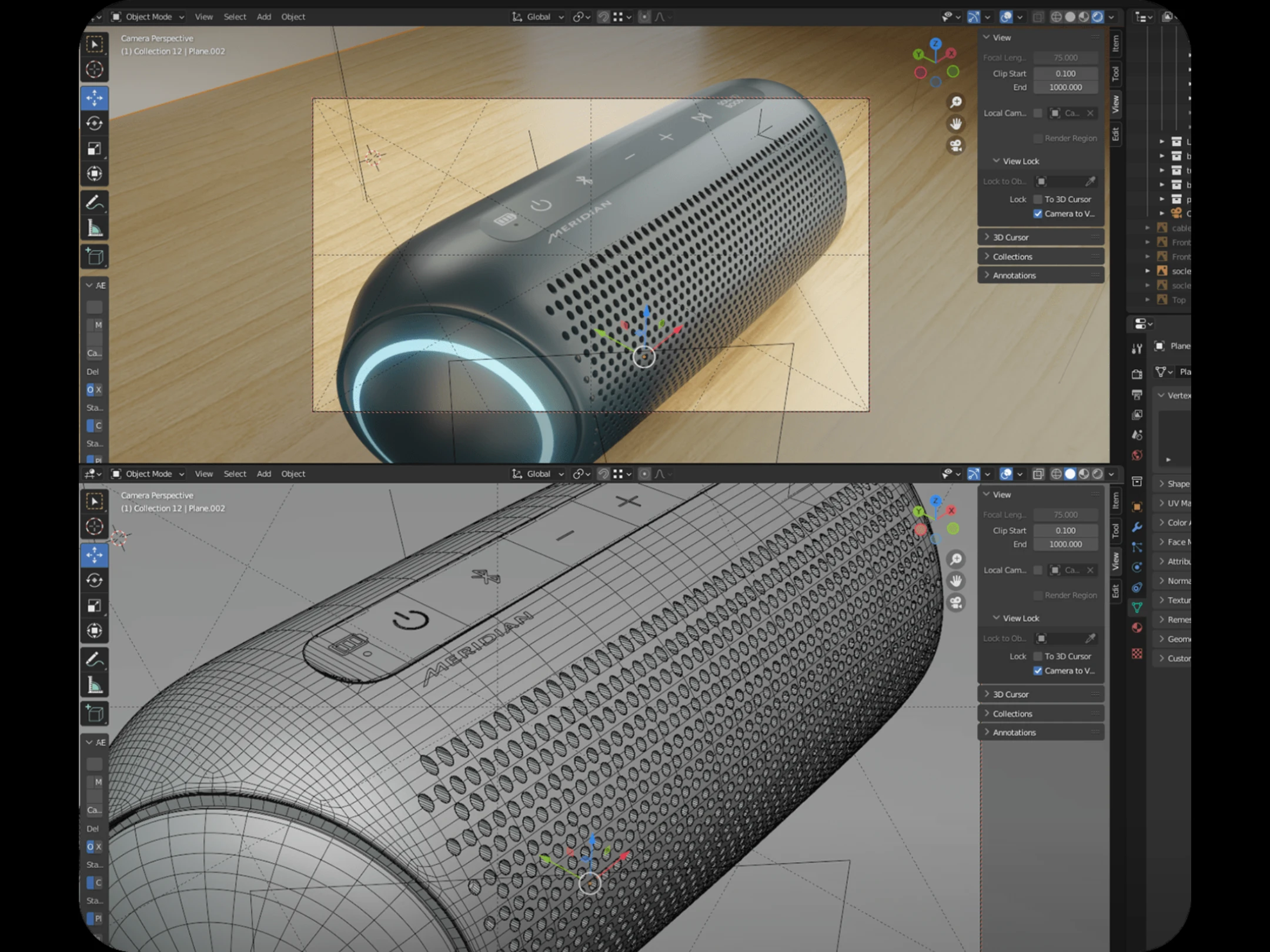Image resolution: width=1270 pixels, height=952 pixels.
Task: Toggle camera view icon in the top viewport
Action: click(956, 146)
